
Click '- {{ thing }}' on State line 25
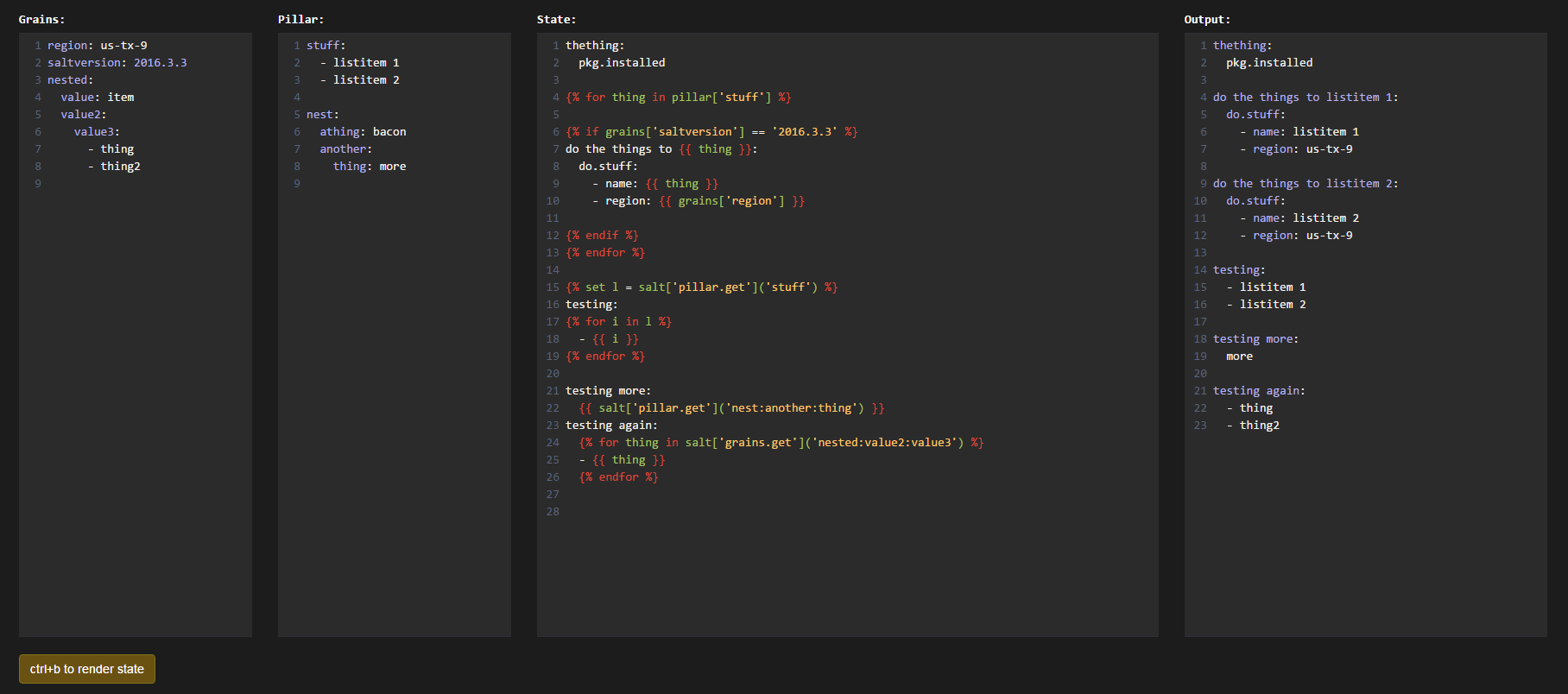pos(622,460)
